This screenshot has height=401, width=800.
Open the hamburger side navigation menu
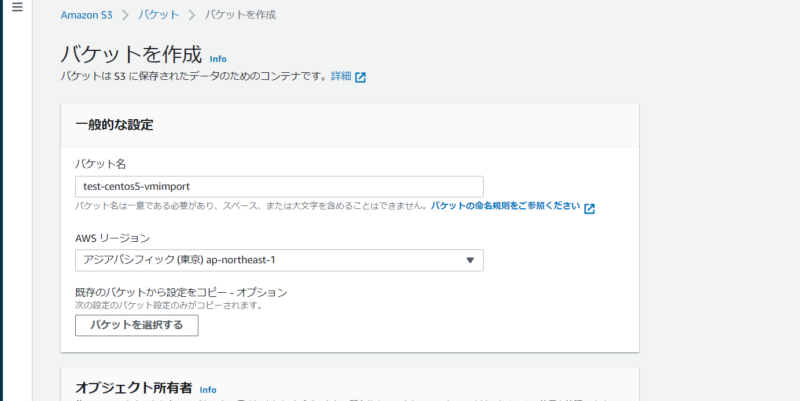tap(16, 8)
